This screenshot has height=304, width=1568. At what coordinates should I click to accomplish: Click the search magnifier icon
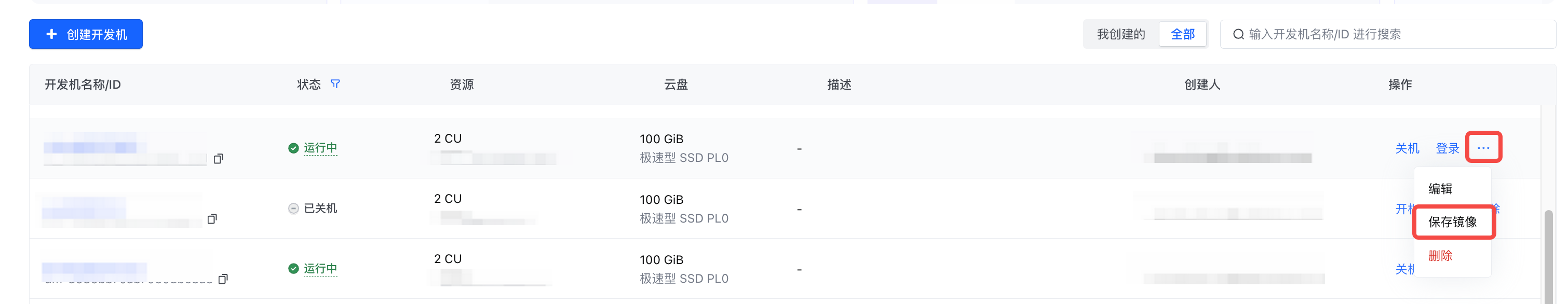[x=1237, y=34]
